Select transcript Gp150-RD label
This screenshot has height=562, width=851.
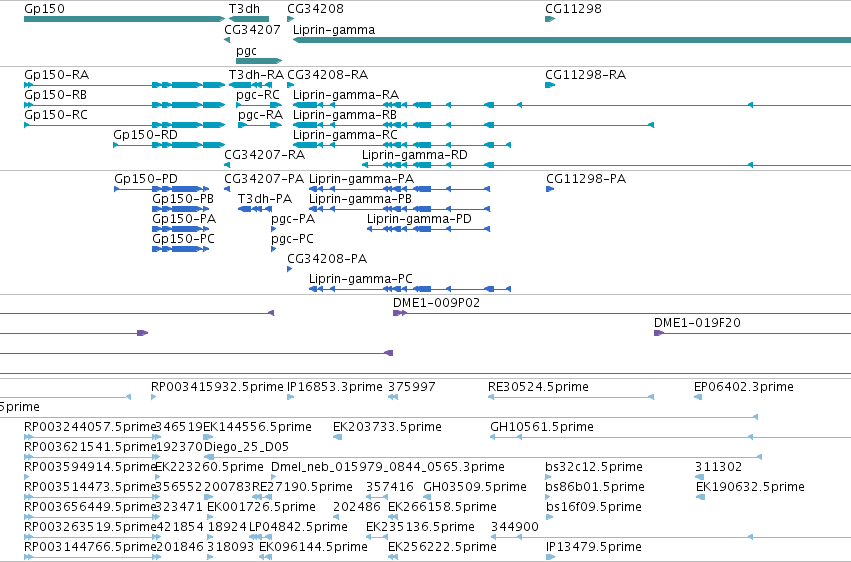coord(145,135)
